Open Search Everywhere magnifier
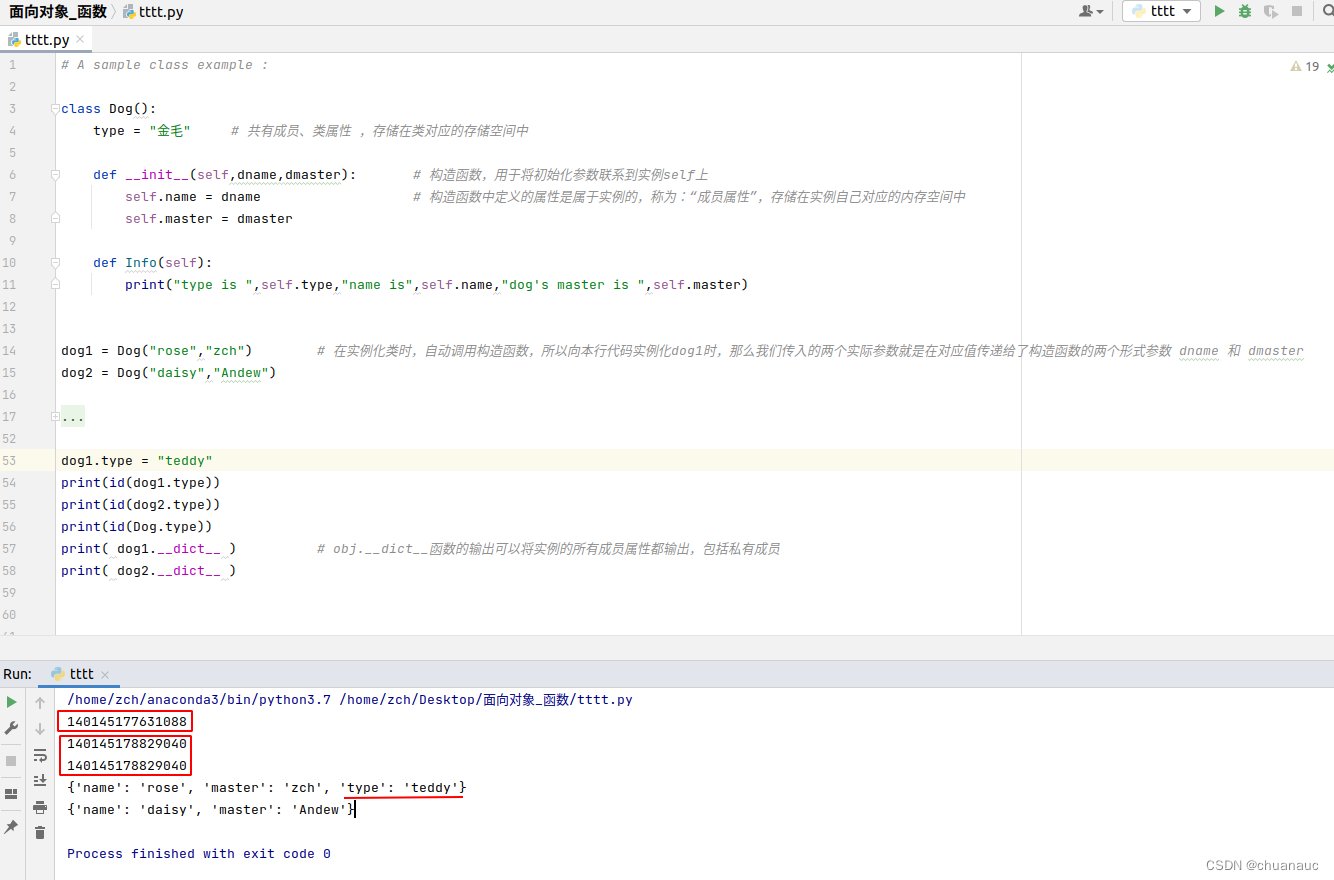The width and height of the screenshot is (1334, 880). pyautogui.click(x=1328, y=12)
